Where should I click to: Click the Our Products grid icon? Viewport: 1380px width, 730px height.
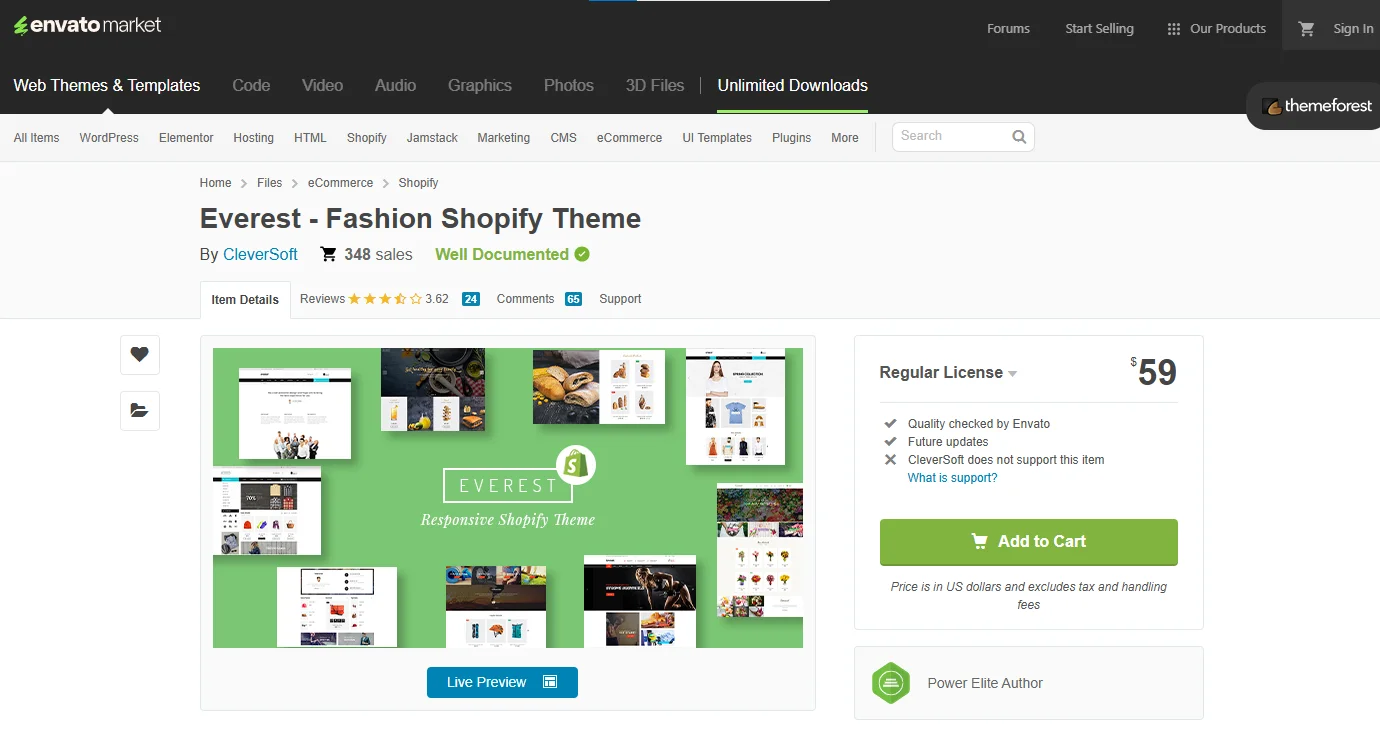pyautogui.click(x=1174, y=29)
